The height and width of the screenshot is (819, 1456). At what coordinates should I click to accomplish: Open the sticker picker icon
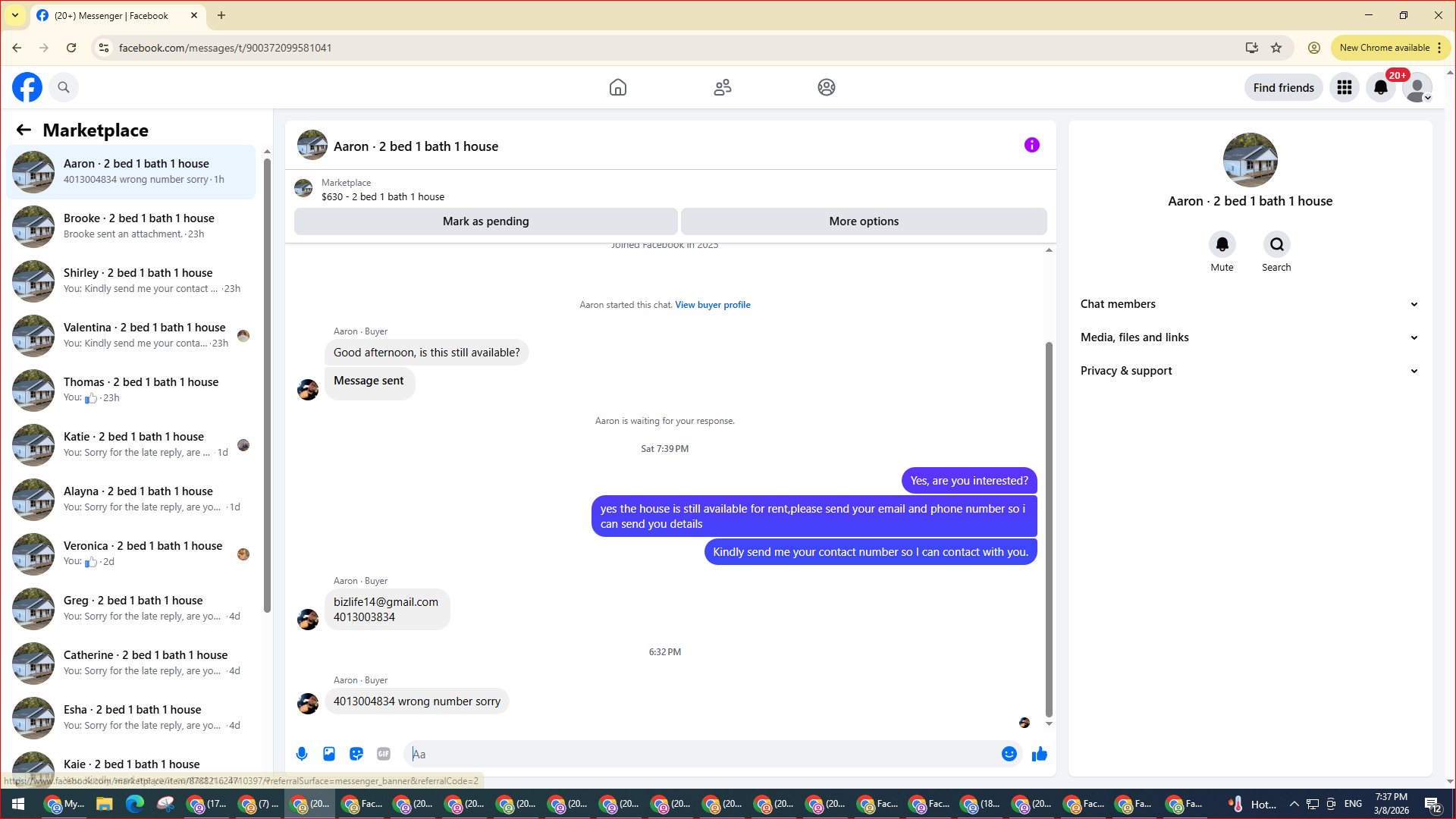tap(356, 754)
